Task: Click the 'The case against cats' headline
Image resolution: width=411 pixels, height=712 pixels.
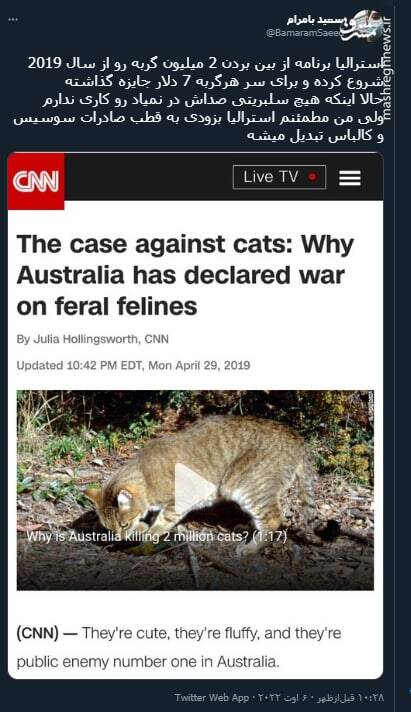Action: coord(185,275)
